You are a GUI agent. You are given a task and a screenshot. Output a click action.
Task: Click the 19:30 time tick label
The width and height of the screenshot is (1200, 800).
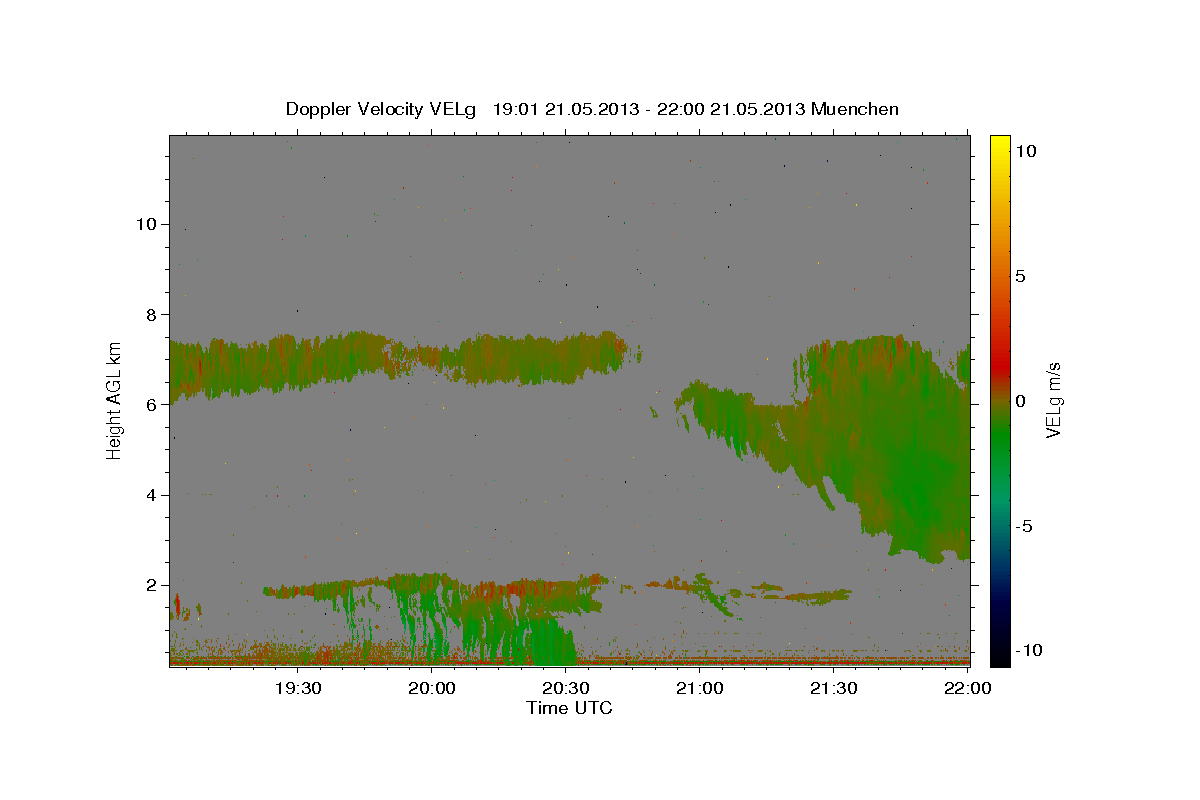298,689
